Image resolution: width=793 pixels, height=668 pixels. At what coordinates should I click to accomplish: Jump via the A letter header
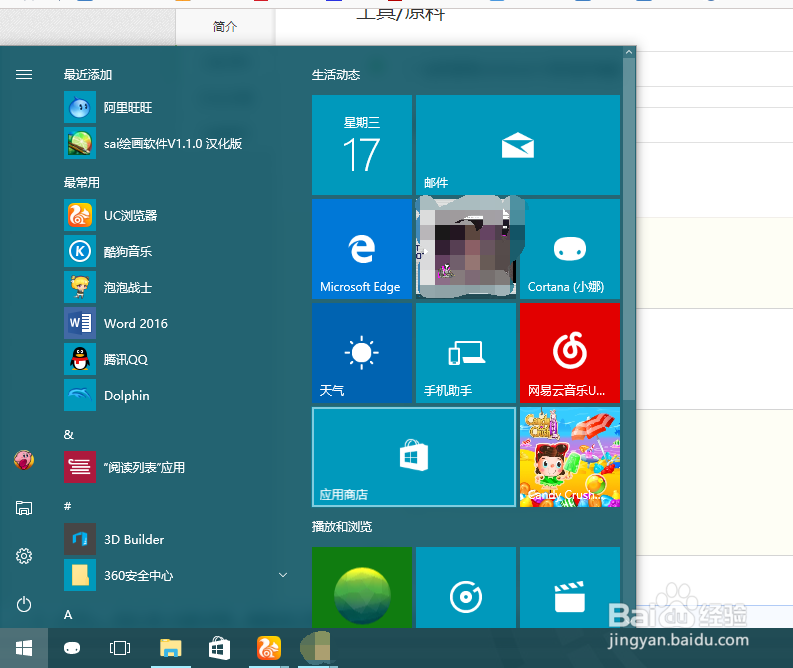pyautogui.click(x=68, y=614)
